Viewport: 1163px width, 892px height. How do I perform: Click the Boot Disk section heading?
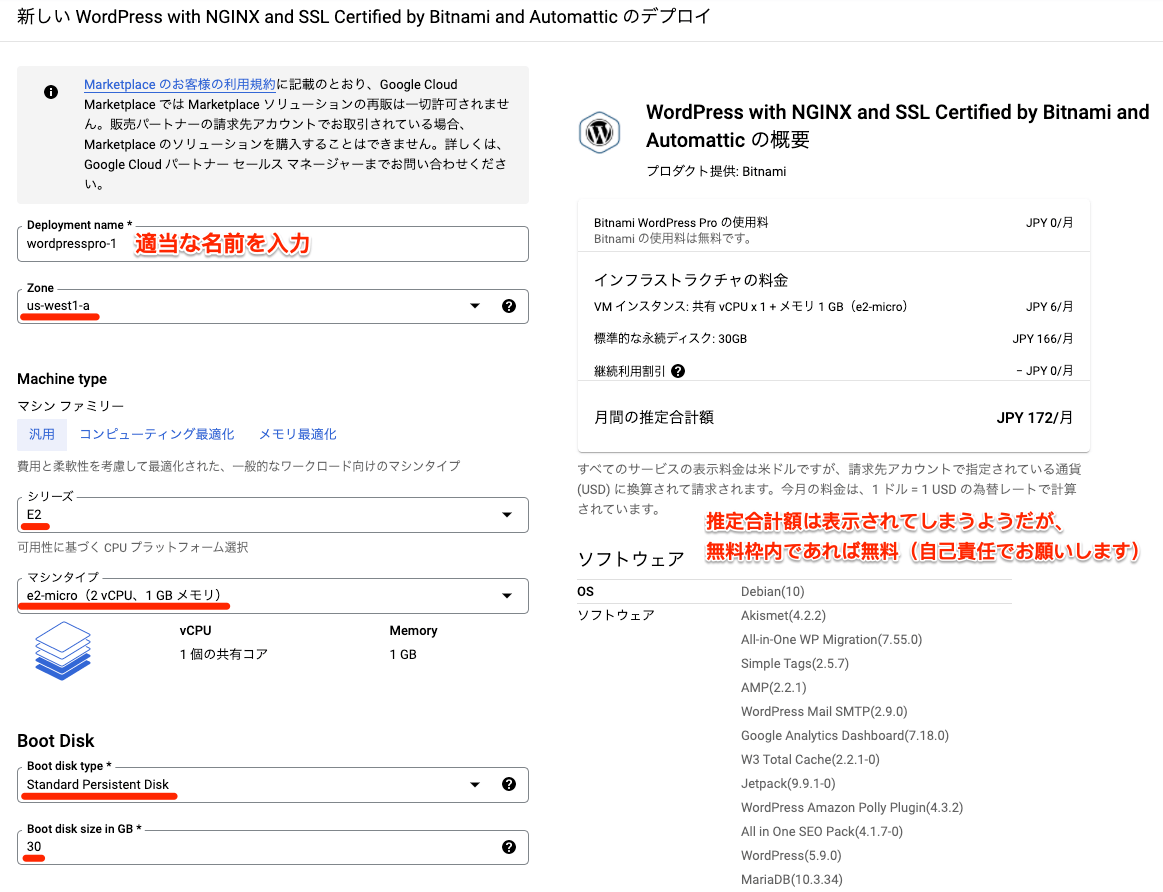(x=56, y=741)
